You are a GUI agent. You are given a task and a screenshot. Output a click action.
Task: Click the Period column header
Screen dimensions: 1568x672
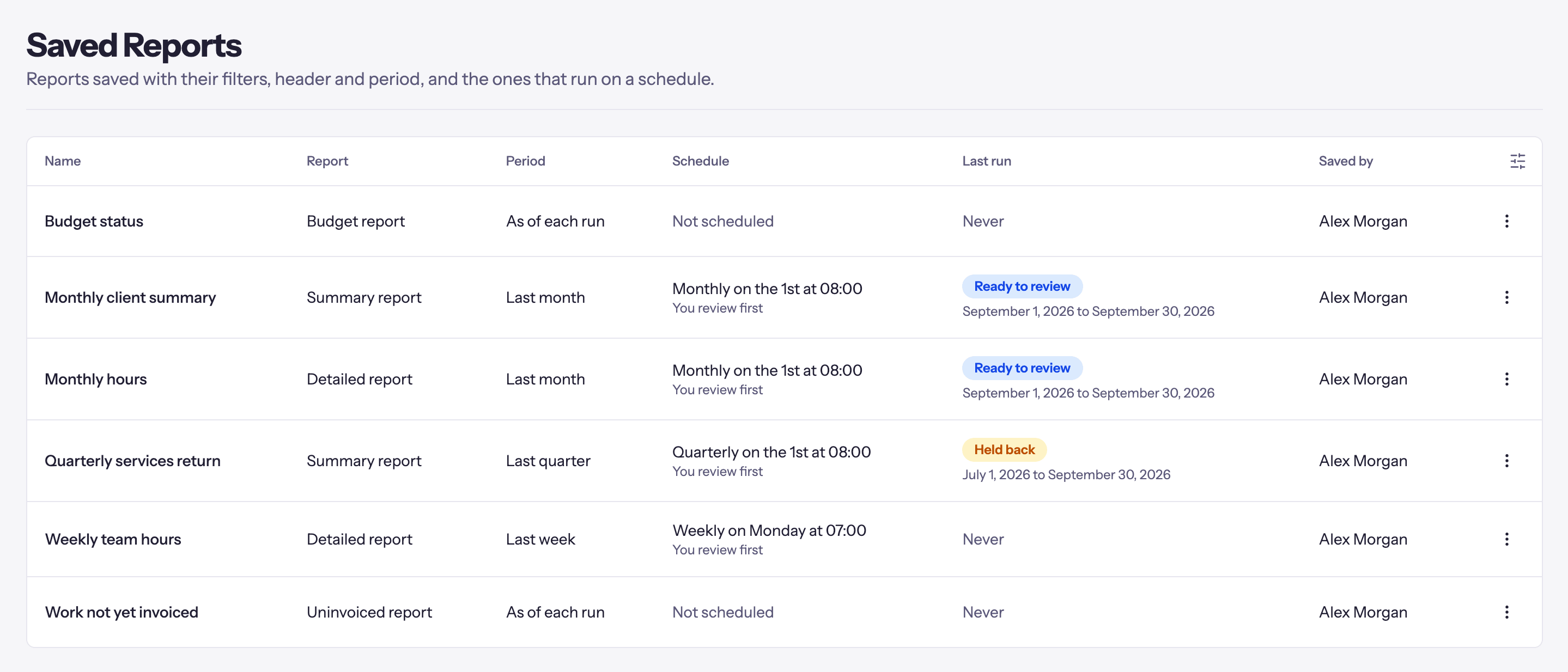[525, 161]
